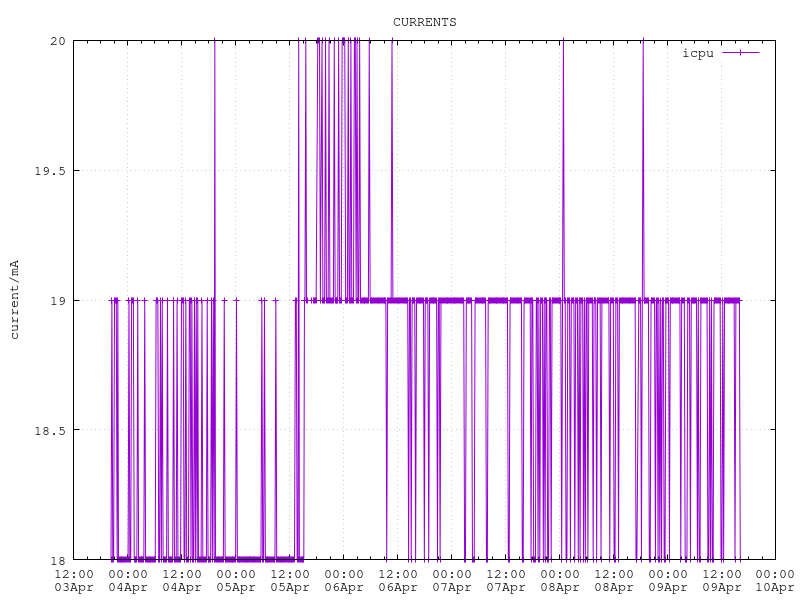Click the 18.5 y-axis tick label
800x600 pixels.
[50, 430]
